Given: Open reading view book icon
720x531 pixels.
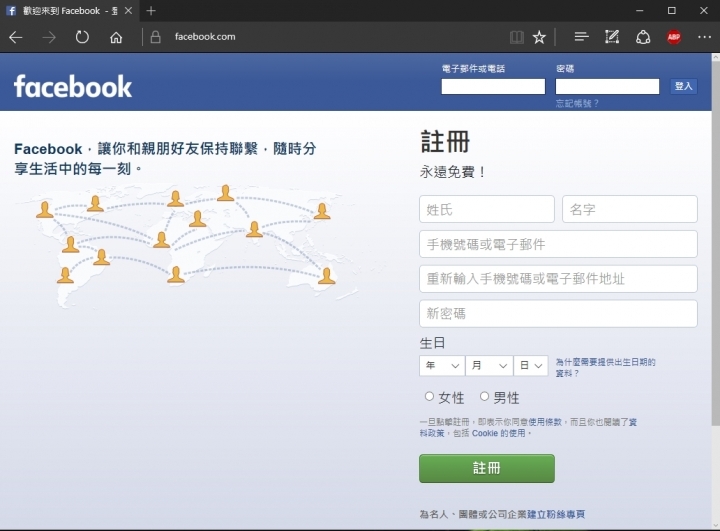Looking at the screenshot, I should (517, 37).
